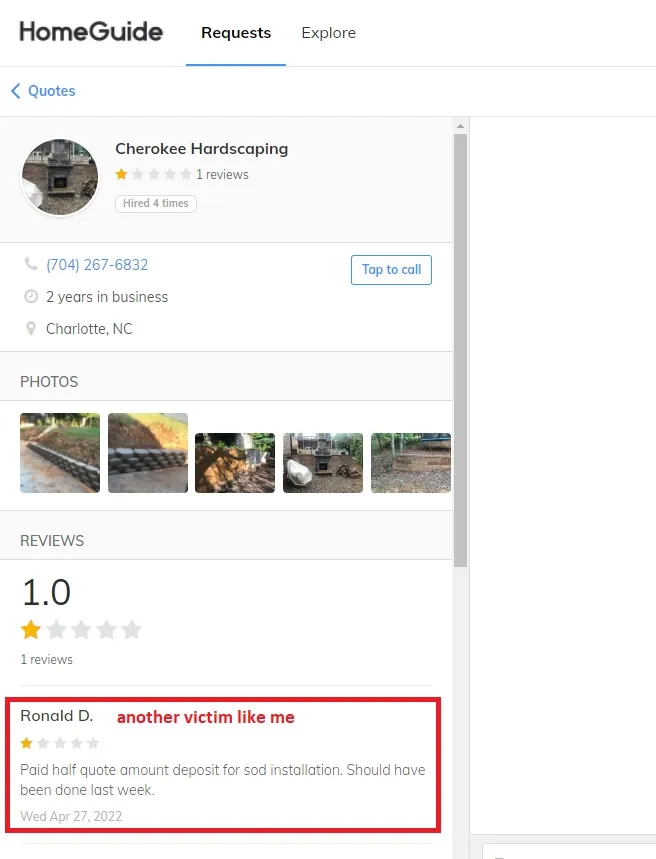
Task: Click the phone number (704) 267-6832
Action: (97, 265)
